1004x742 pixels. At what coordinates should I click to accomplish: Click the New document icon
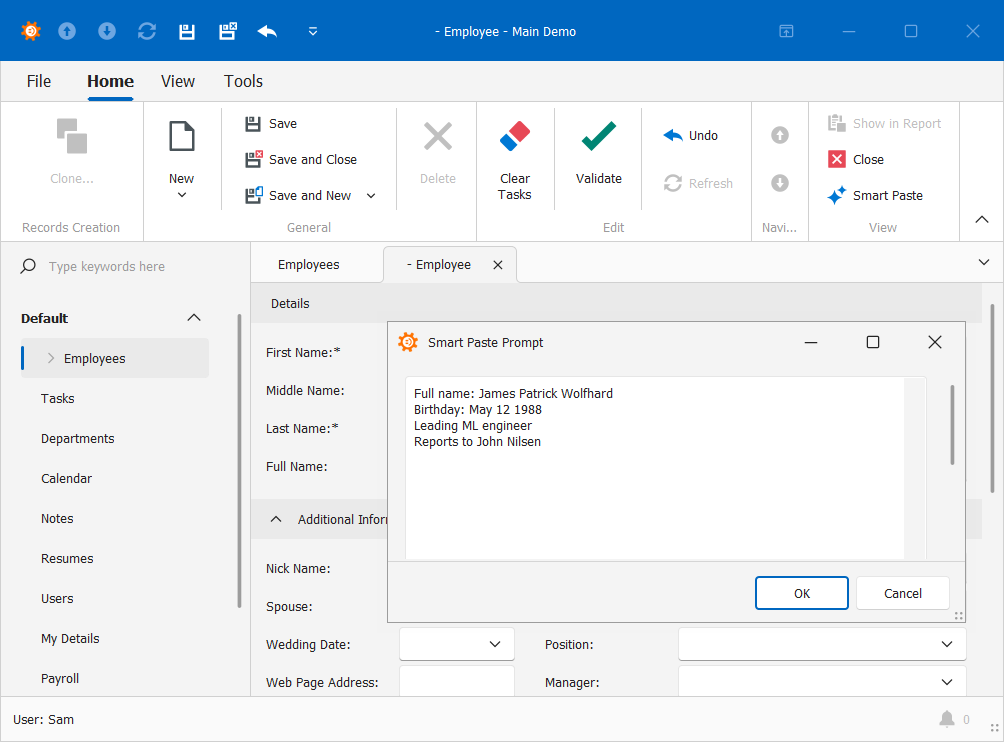coord(182,136)
